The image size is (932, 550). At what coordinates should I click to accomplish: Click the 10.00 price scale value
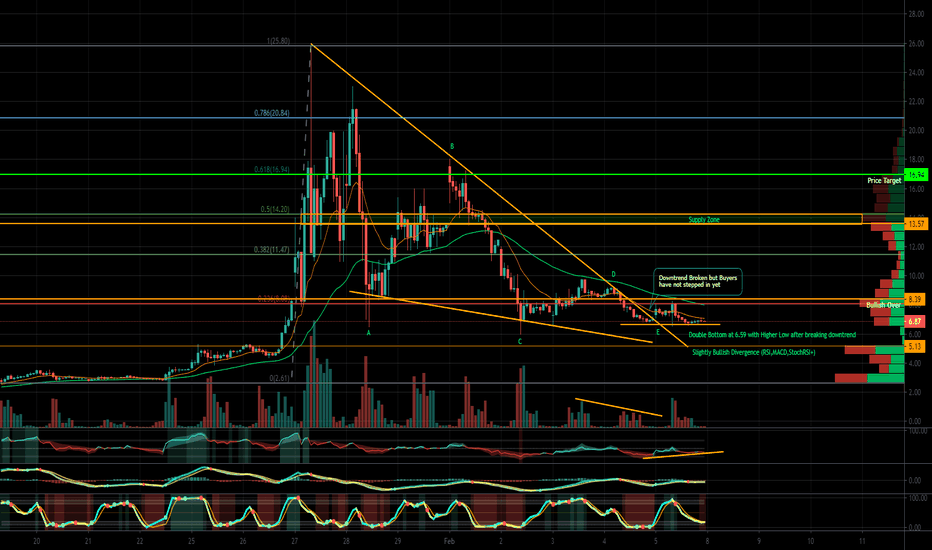(915, 276)
